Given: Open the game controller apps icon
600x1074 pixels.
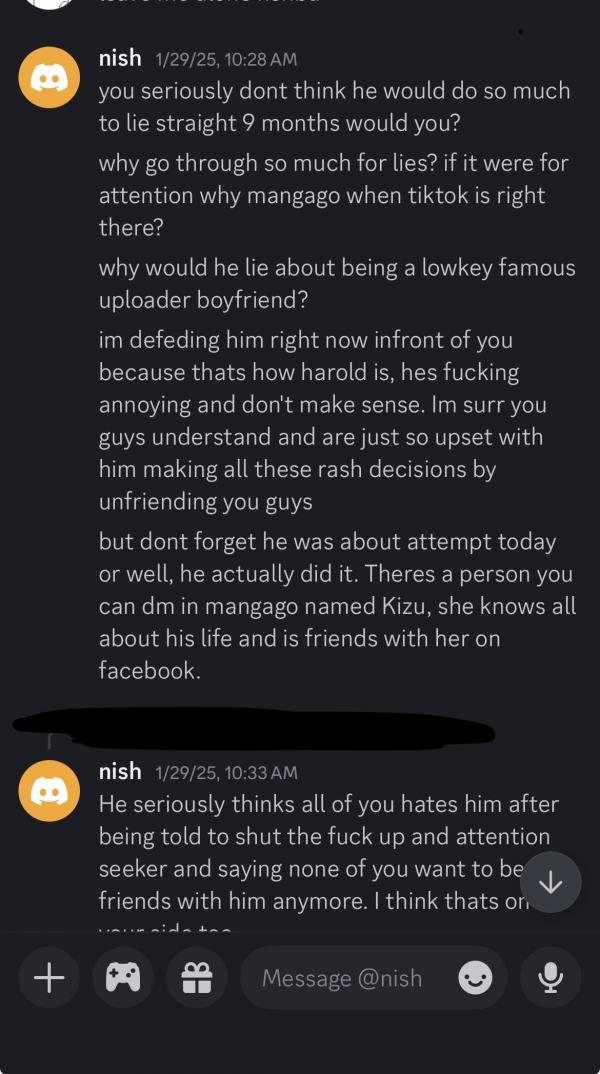Looking at the screenshot, I should coord(123,978).
